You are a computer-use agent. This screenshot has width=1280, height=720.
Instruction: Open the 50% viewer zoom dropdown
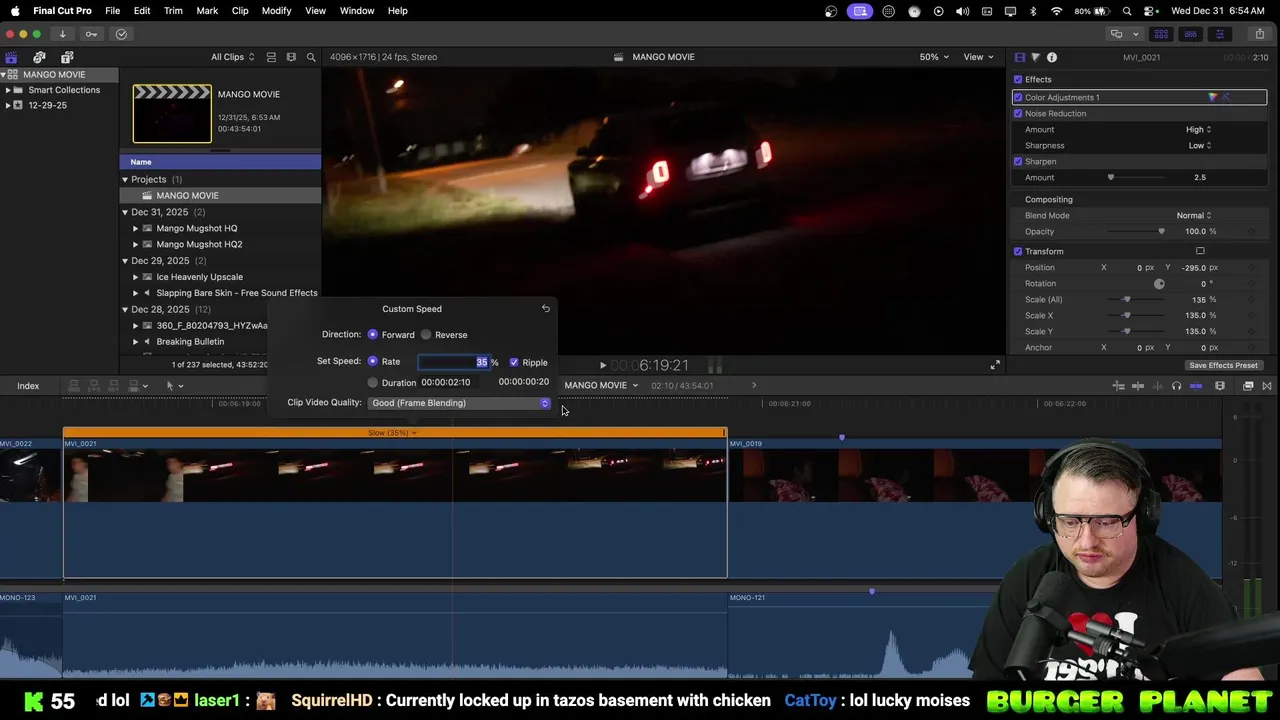click(x=934, y=57)
